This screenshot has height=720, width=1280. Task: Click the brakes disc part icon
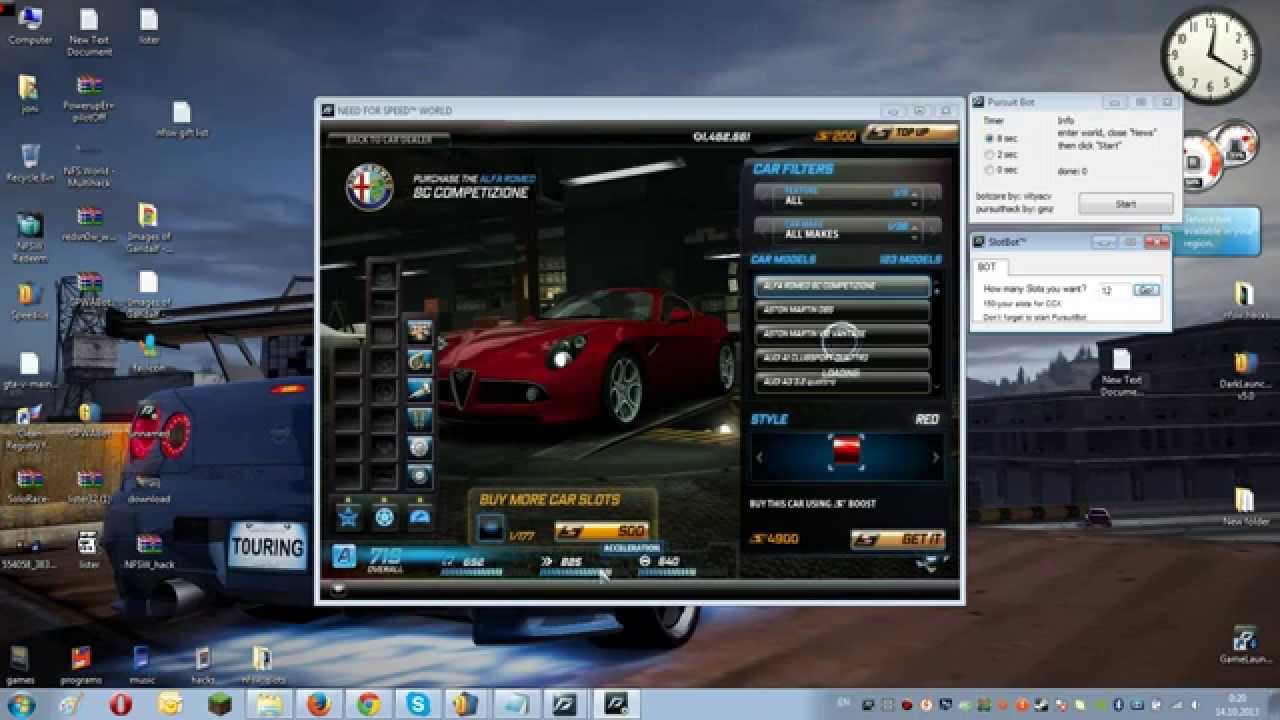pyautogui.click(x=420, y=447)
